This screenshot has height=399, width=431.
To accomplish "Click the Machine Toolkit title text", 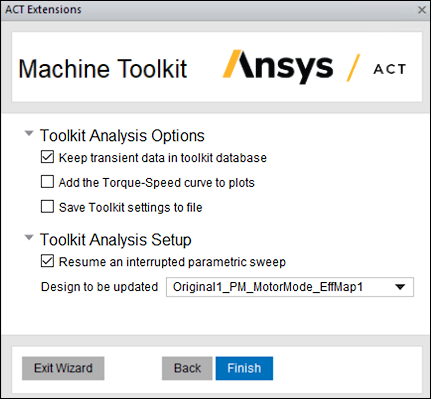I will click(x=103, y=69).
